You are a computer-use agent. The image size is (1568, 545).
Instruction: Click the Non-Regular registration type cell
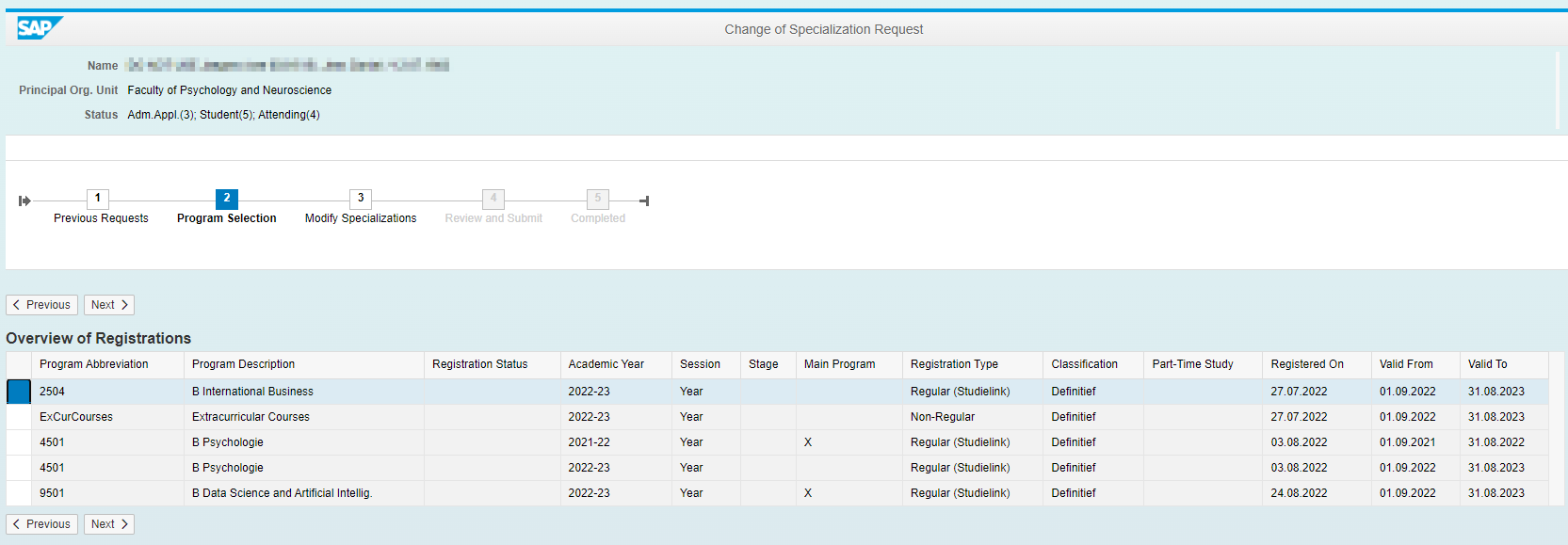coord(973,417)
